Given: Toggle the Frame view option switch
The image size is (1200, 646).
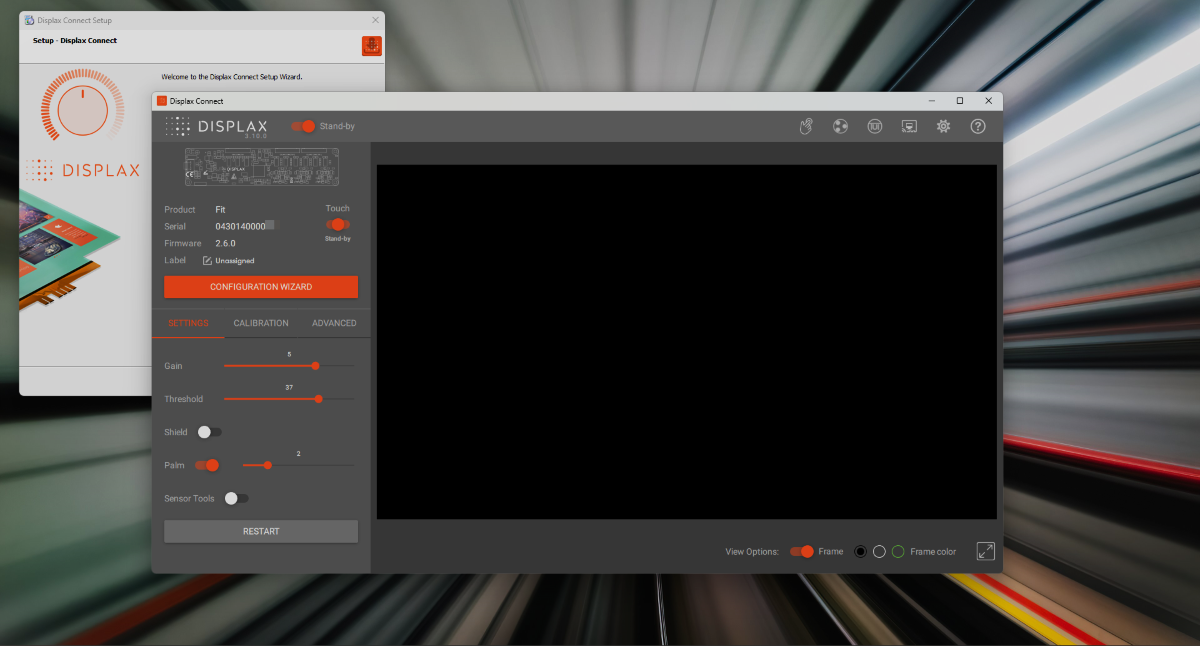Looking at the screenshot, I should (x=801, y=551).
